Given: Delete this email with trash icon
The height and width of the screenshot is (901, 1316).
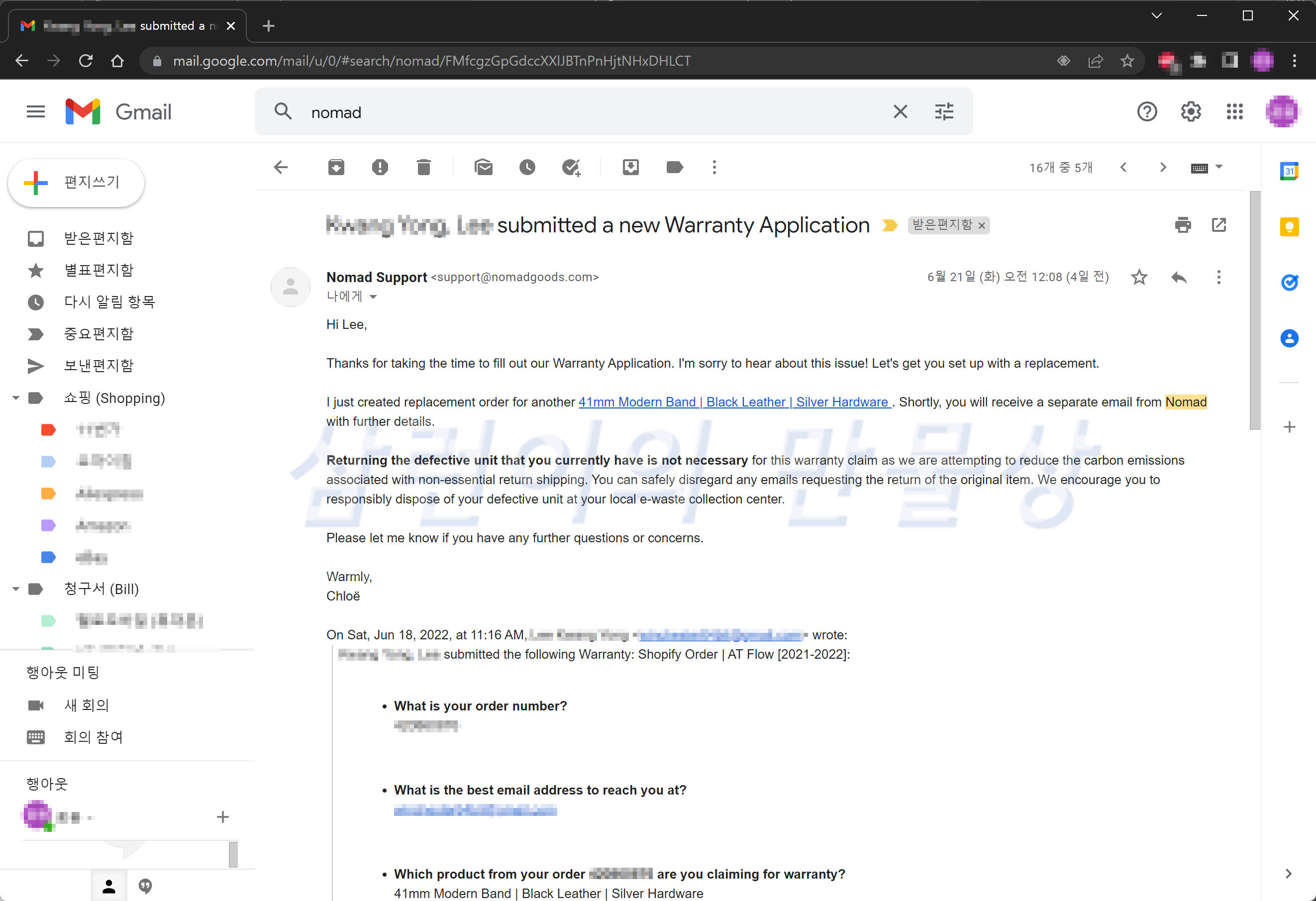Looking at the screenshot, I should (x=423, y=167).
